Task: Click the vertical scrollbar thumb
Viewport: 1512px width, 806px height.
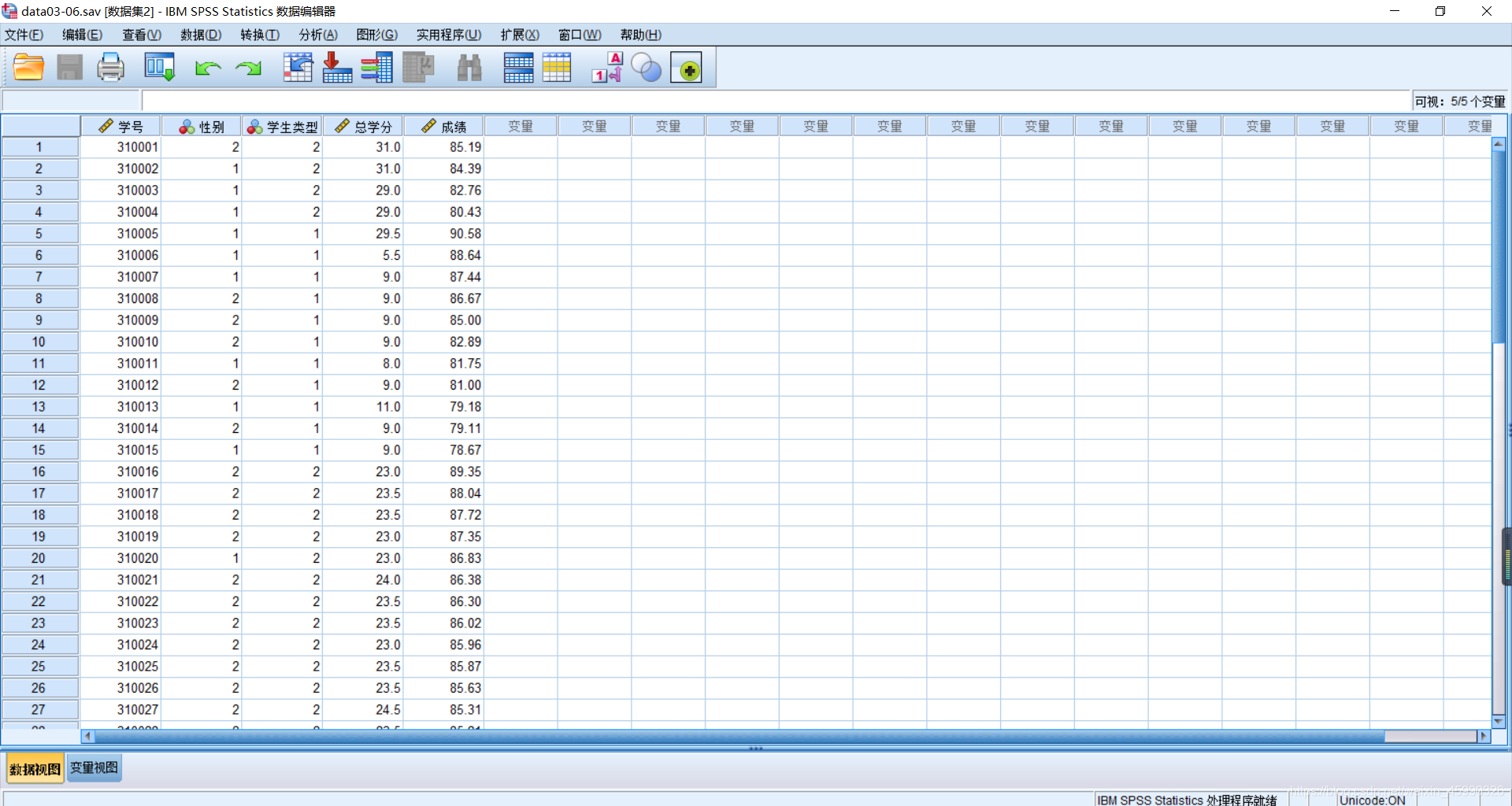Action: pyautogui.click(x=1499, y=246)
